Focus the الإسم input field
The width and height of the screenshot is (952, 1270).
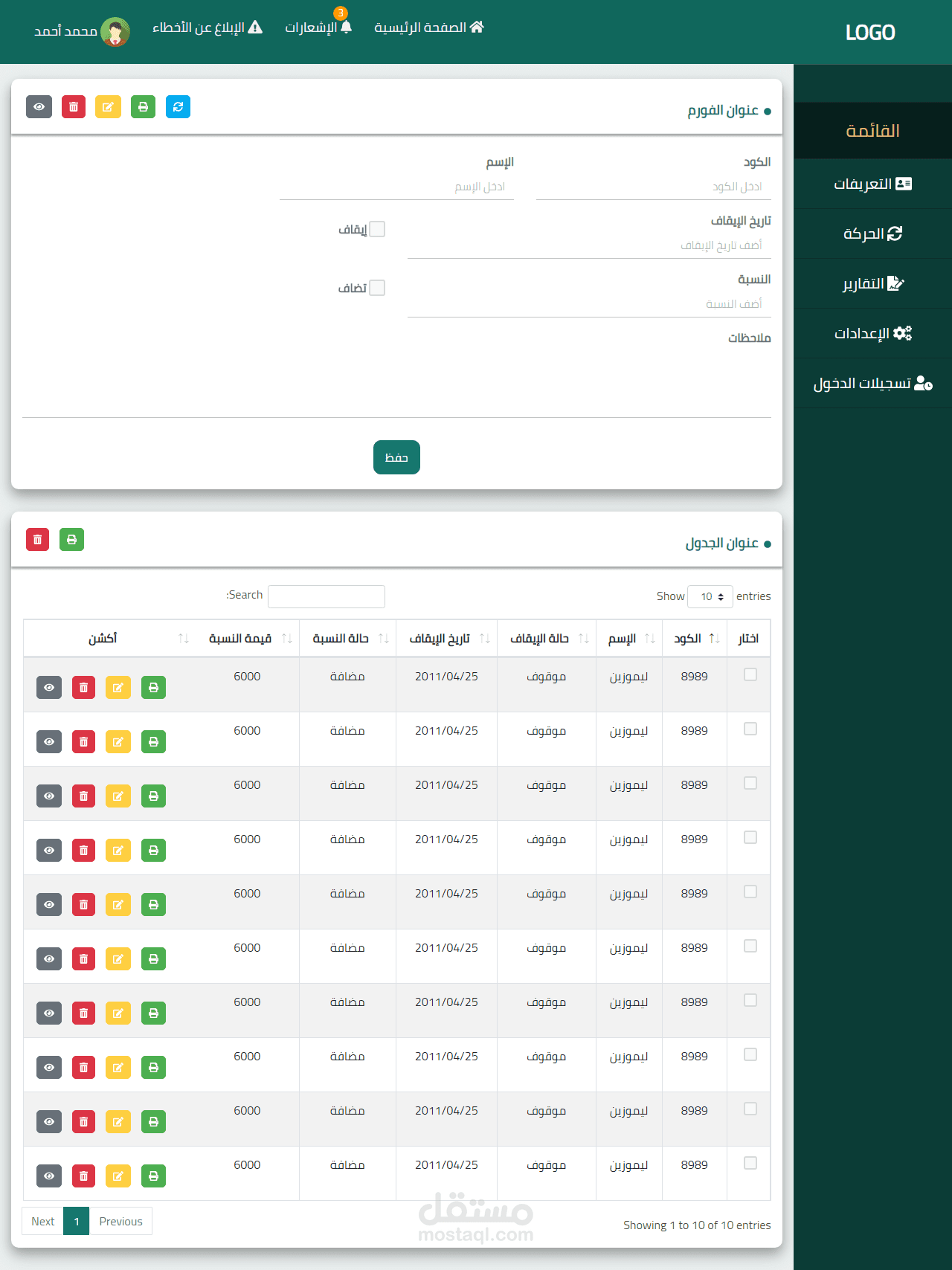[x=396, y=187]
